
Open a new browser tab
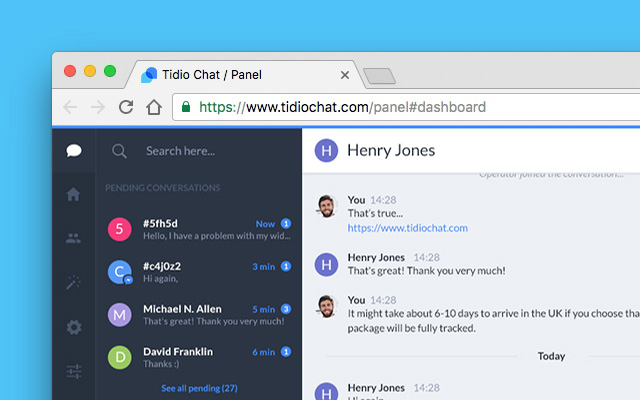379,76
